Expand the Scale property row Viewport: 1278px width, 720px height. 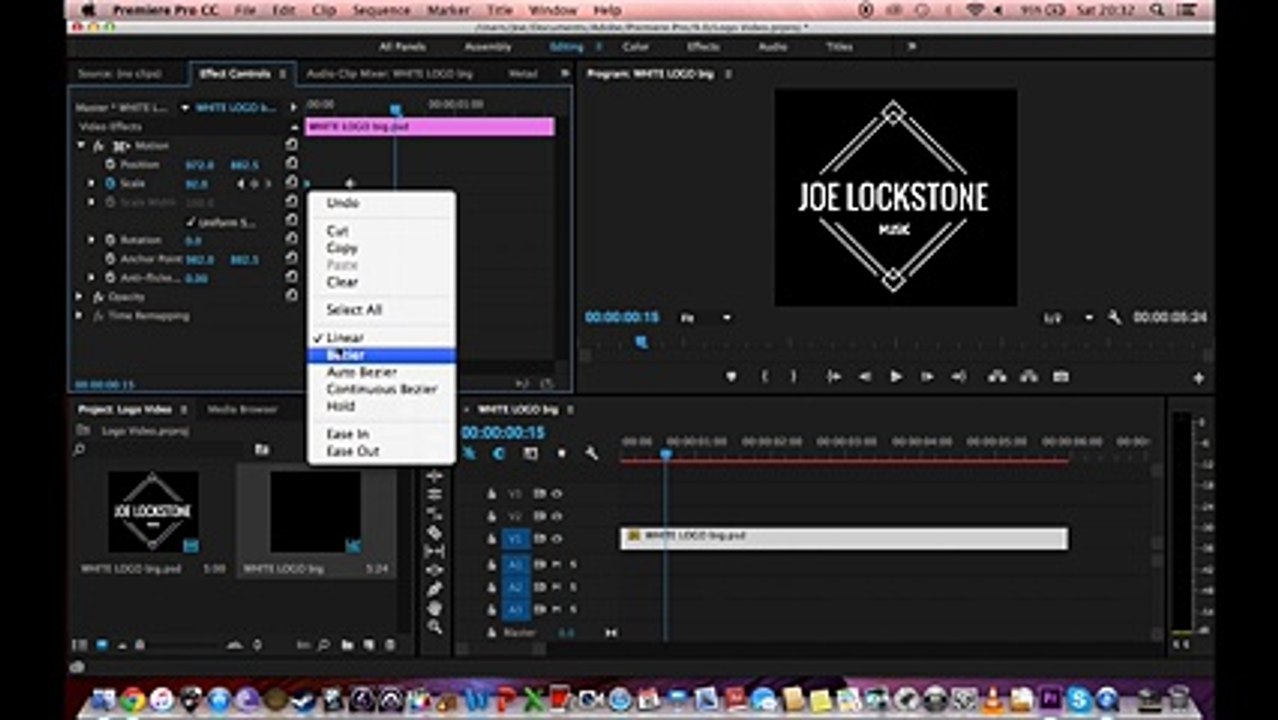pos(92,184)
